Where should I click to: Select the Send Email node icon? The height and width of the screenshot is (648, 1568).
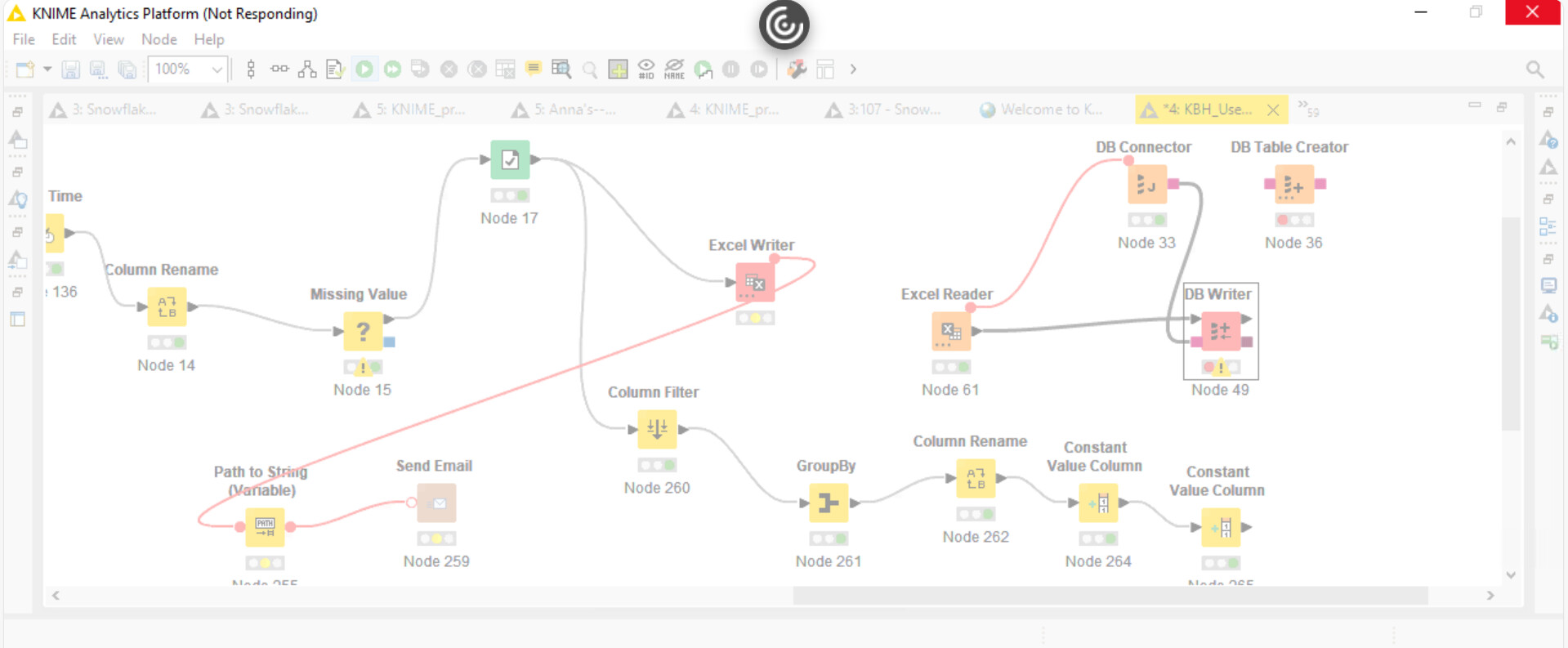tap(436, 503)
